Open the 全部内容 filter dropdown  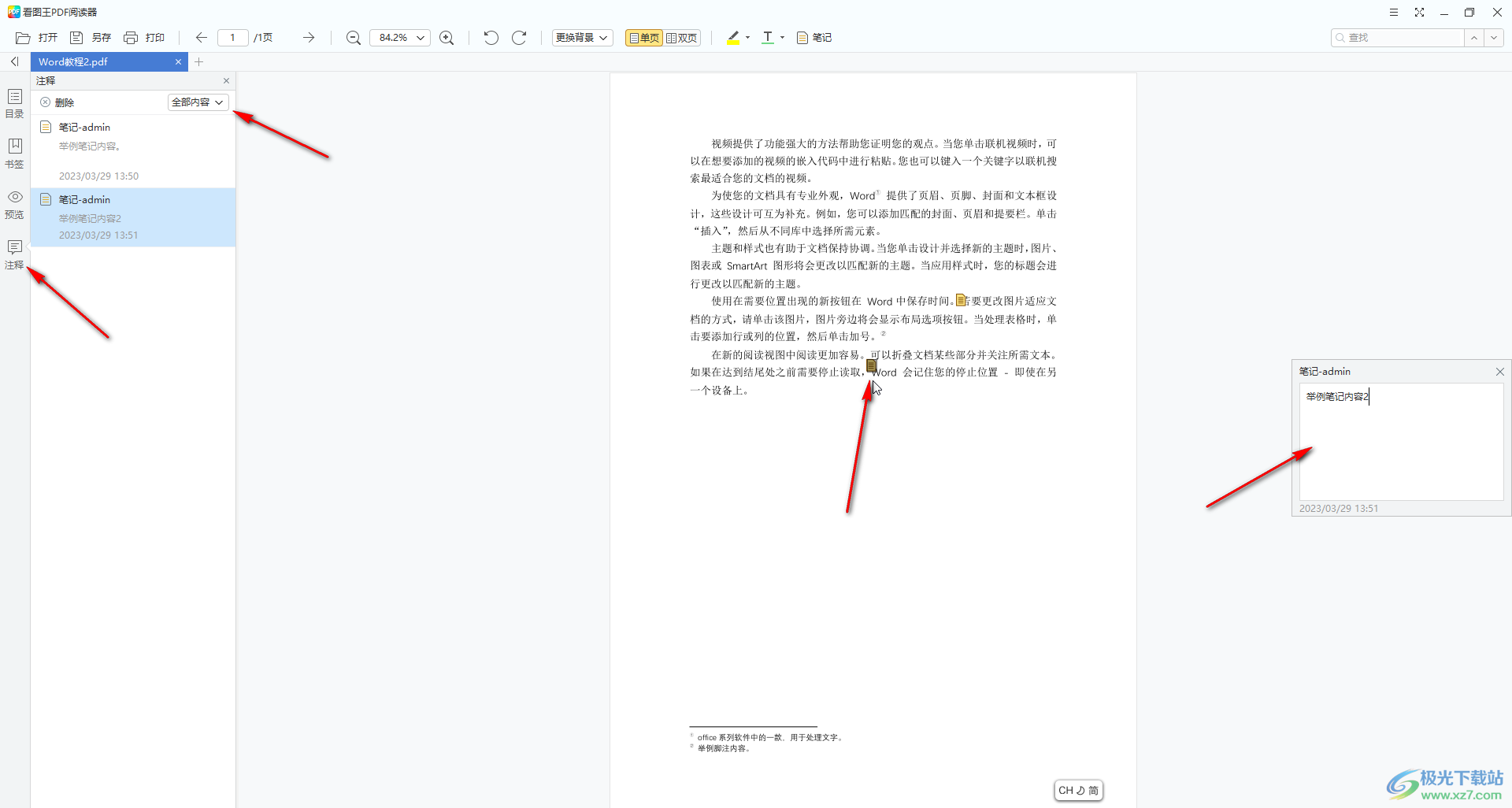coord(198,102)
